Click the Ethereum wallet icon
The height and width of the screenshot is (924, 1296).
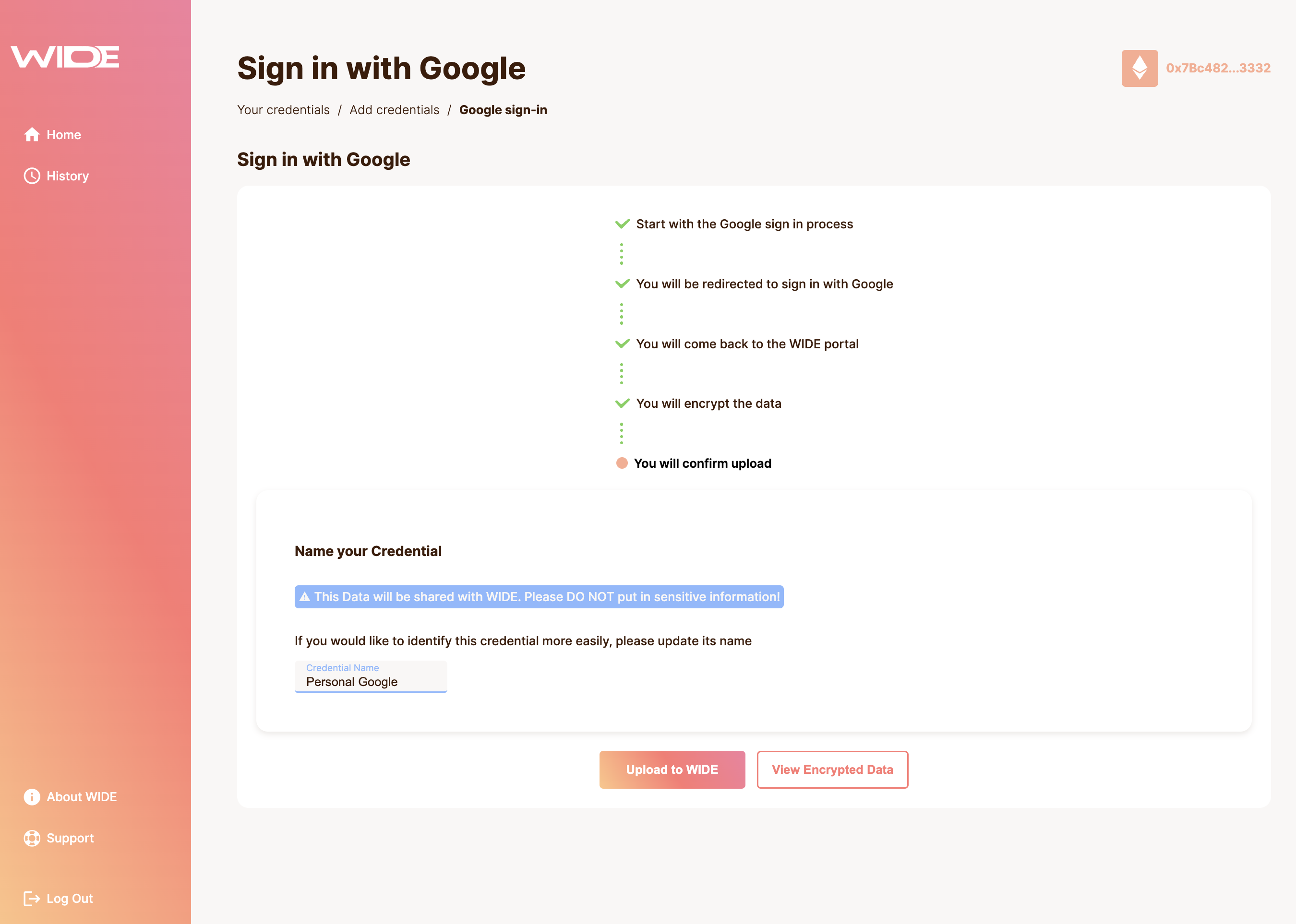pos(1140,68)
